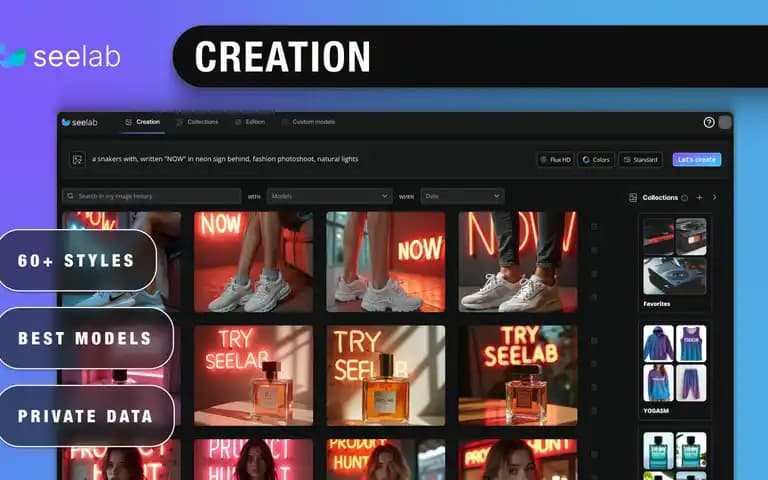The height and width of the screenshot is (480, 768).
Task: Open the Flux HD model selector
Action: coord(555,160)
